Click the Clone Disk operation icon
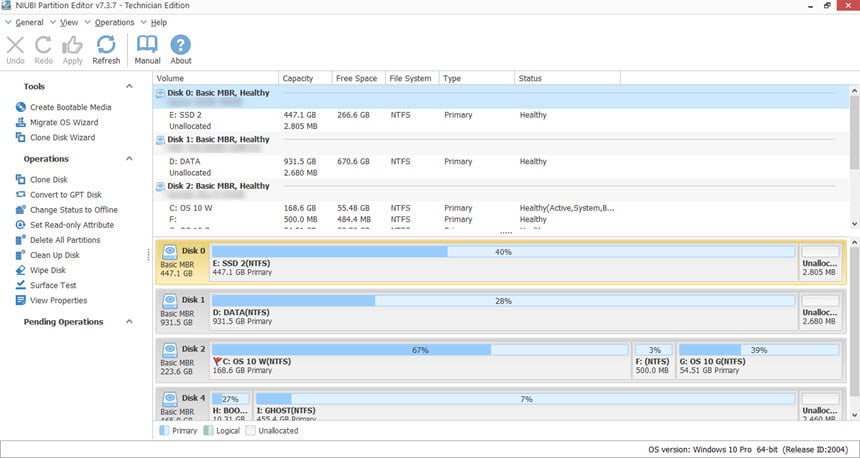The image size is (860, 458). pos(21,179)
